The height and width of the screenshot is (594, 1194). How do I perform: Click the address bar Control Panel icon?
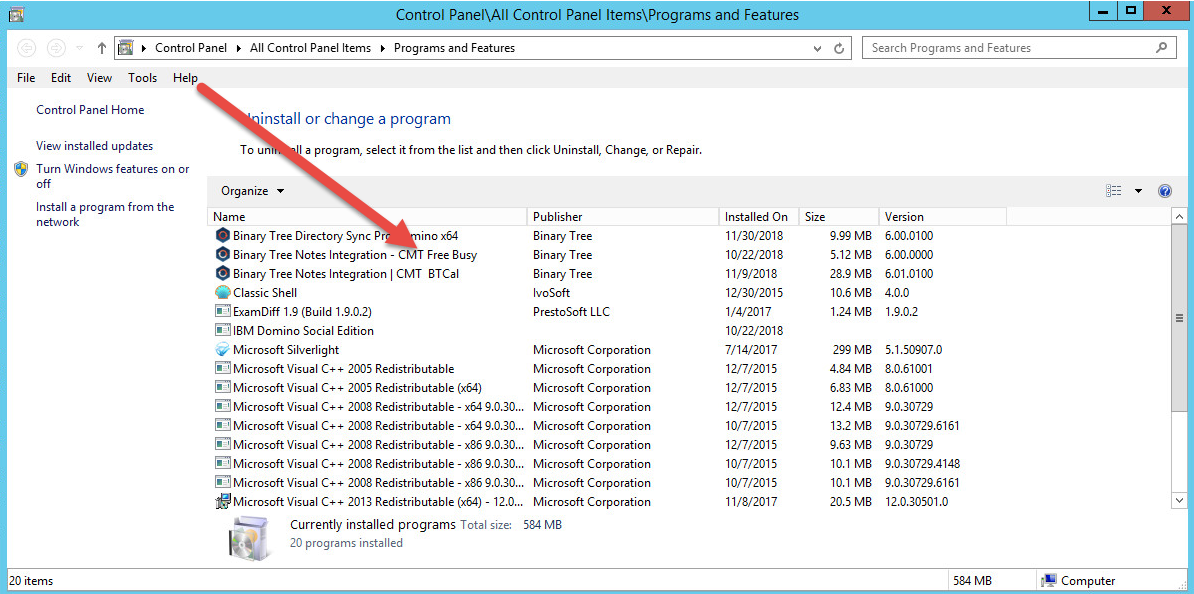coord(125,48)
